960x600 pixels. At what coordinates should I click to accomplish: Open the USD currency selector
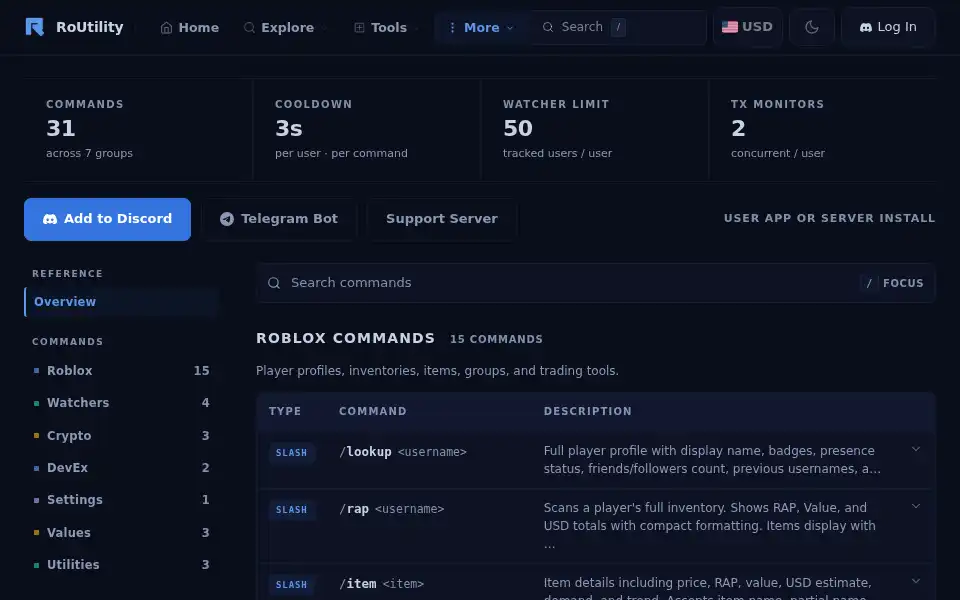[x=748, y=27]
